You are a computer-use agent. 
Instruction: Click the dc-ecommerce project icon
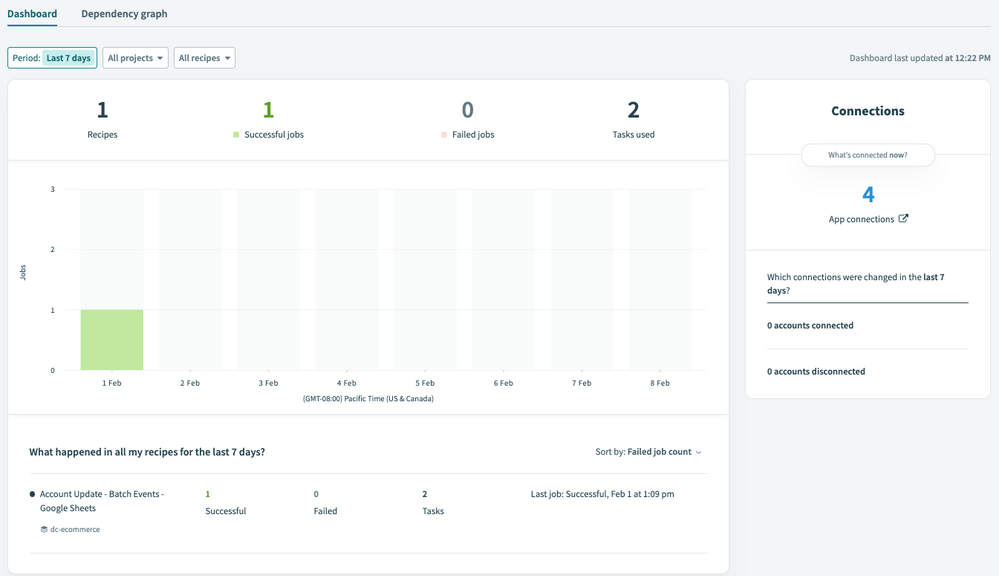(44, 530)
